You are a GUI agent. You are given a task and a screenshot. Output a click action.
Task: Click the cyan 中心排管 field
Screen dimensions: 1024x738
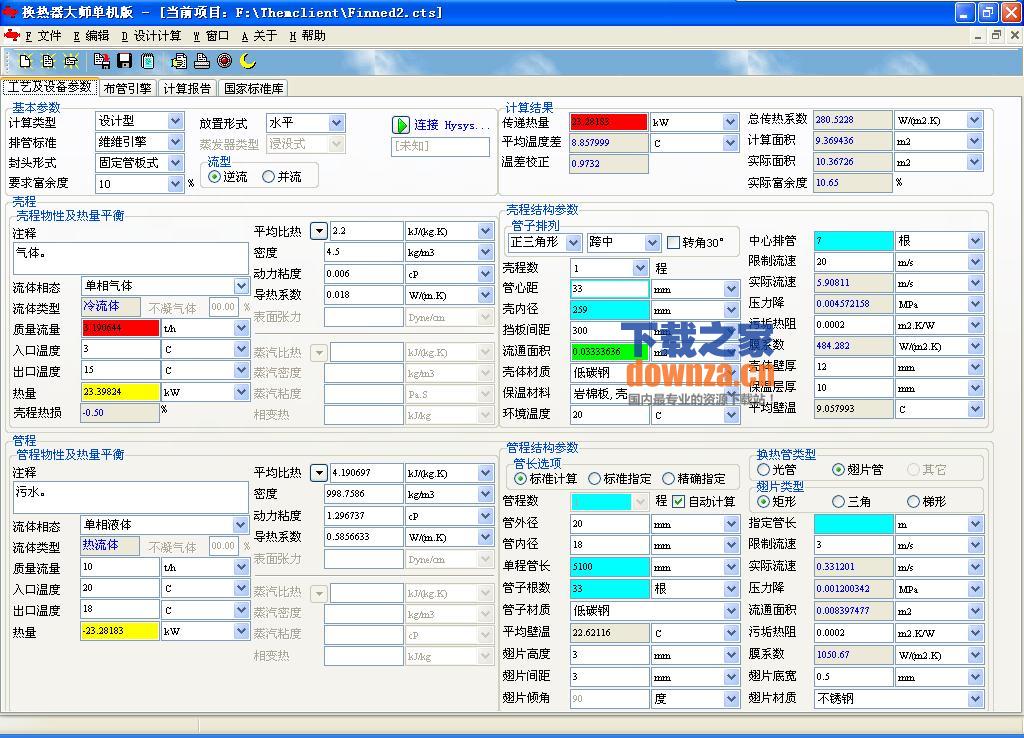(853, 241)
